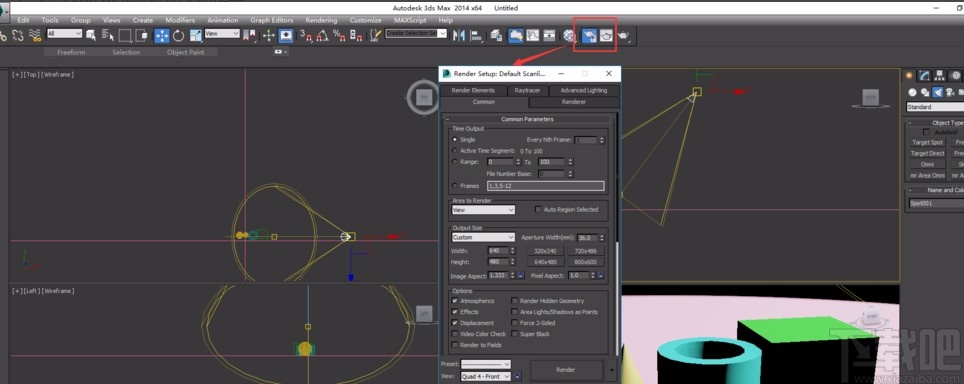Select the Frames radio button

455,186
